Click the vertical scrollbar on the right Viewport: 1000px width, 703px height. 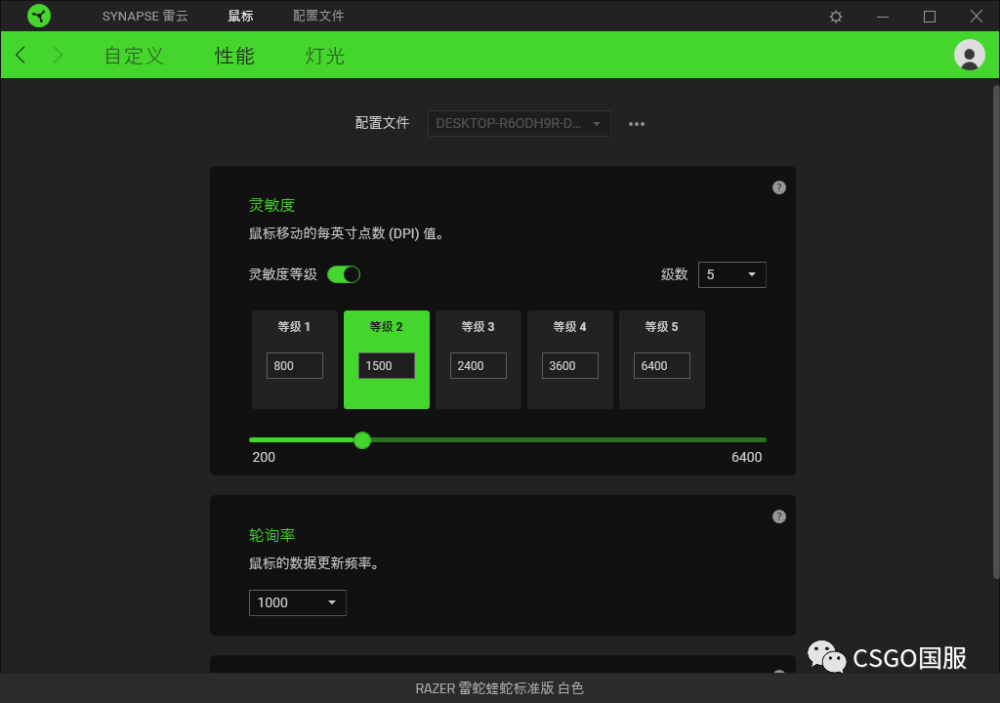996,332
